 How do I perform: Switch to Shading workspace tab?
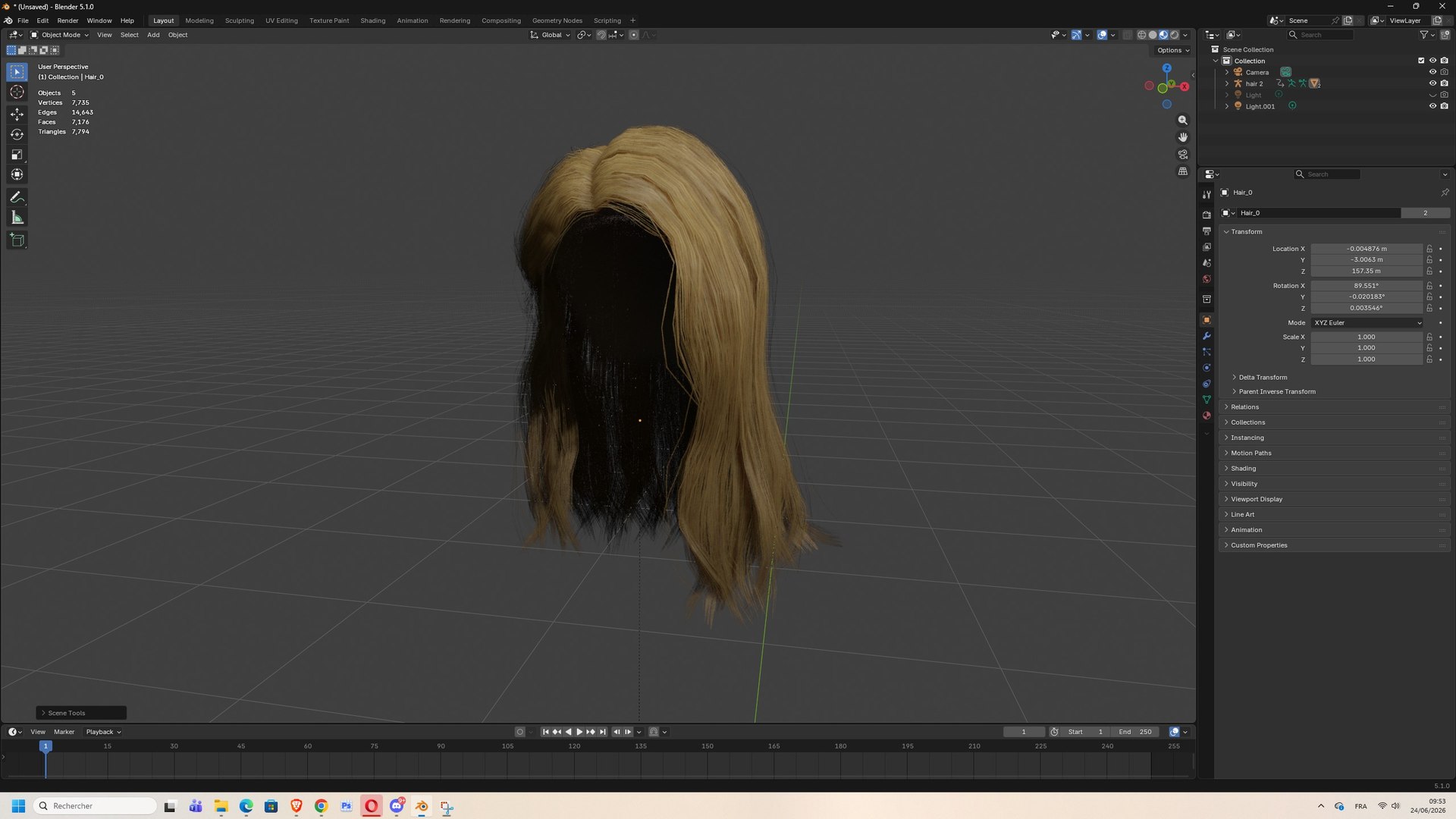pos(372,20)
